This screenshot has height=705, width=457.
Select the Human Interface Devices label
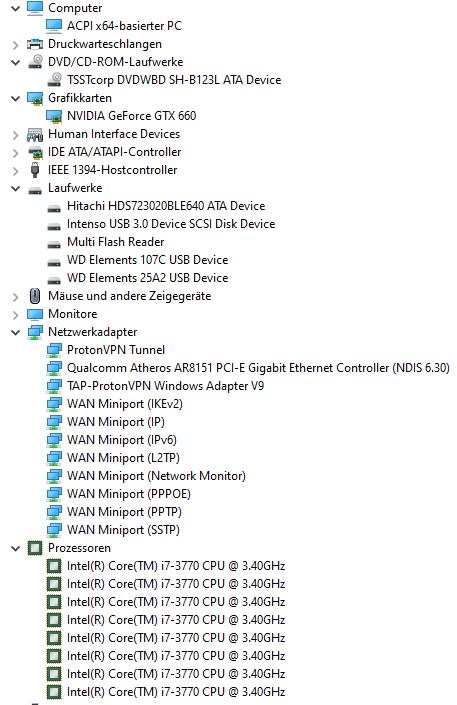coord(114,134)
